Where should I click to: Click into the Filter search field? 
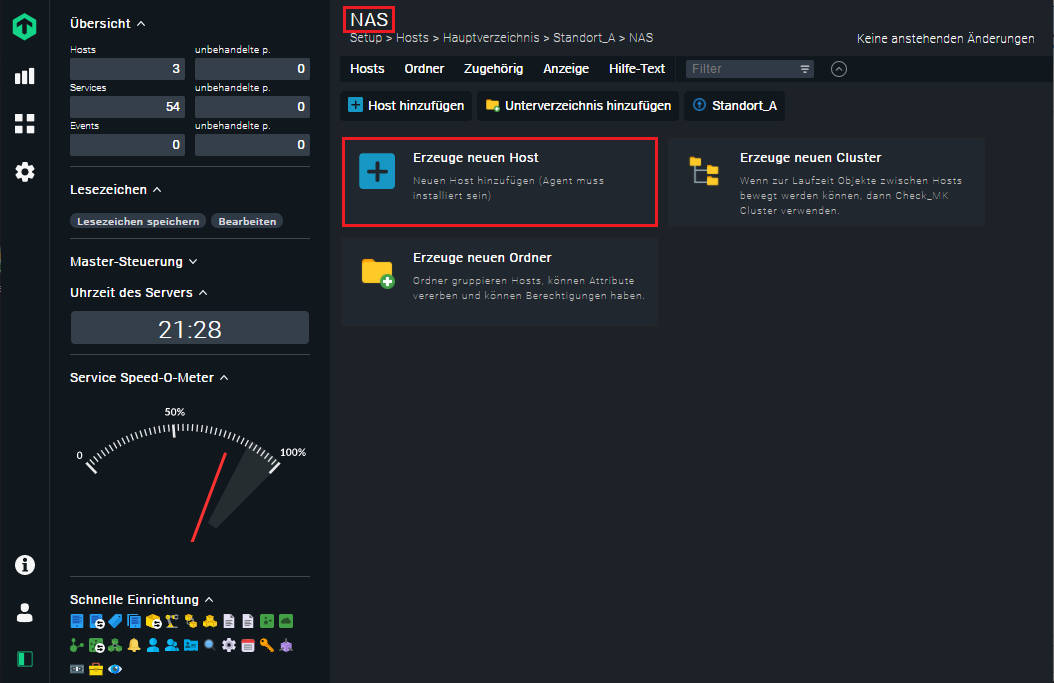pos(742,69)
